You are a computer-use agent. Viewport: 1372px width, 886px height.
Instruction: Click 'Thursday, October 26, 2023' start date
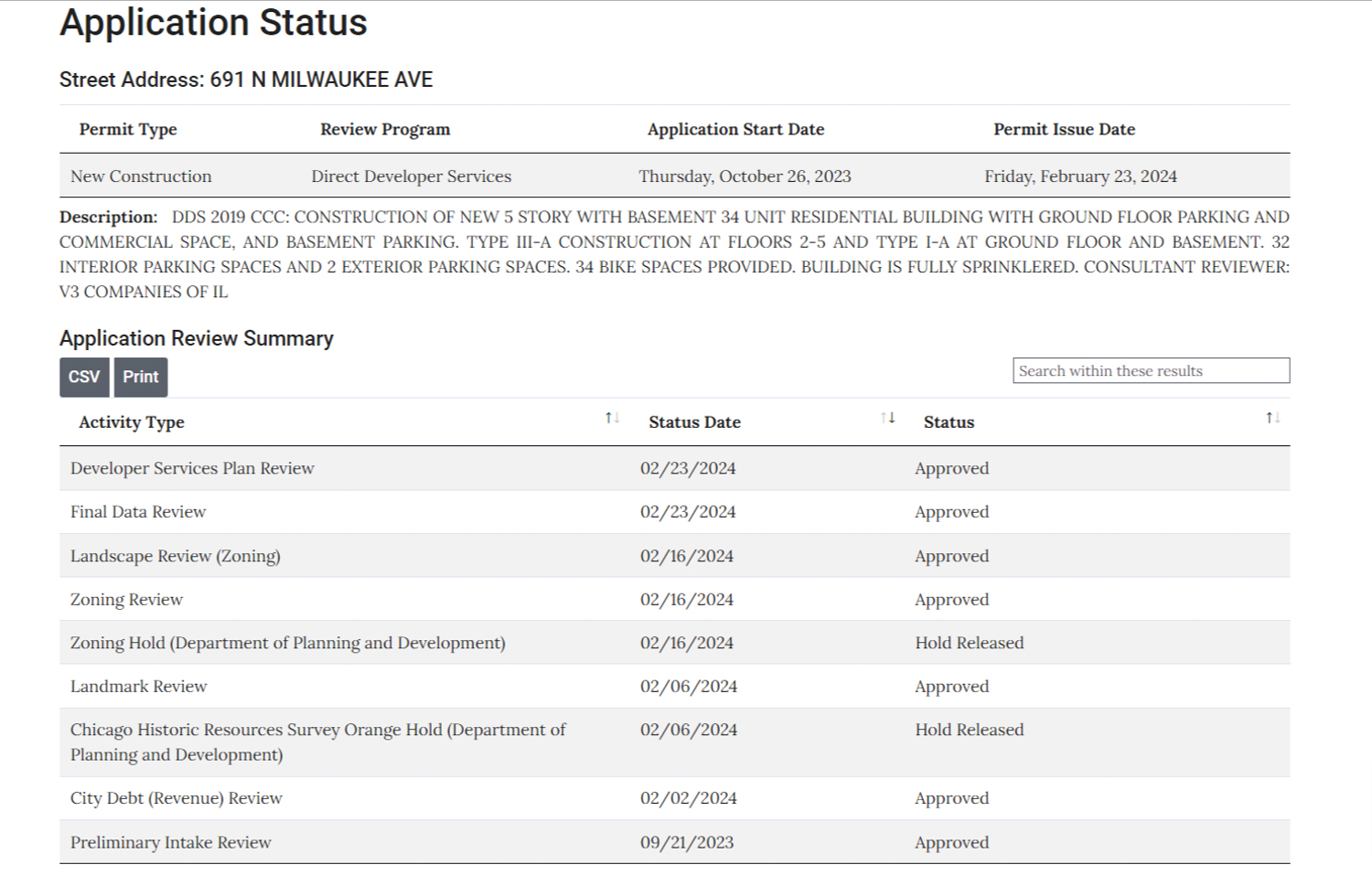745,176
